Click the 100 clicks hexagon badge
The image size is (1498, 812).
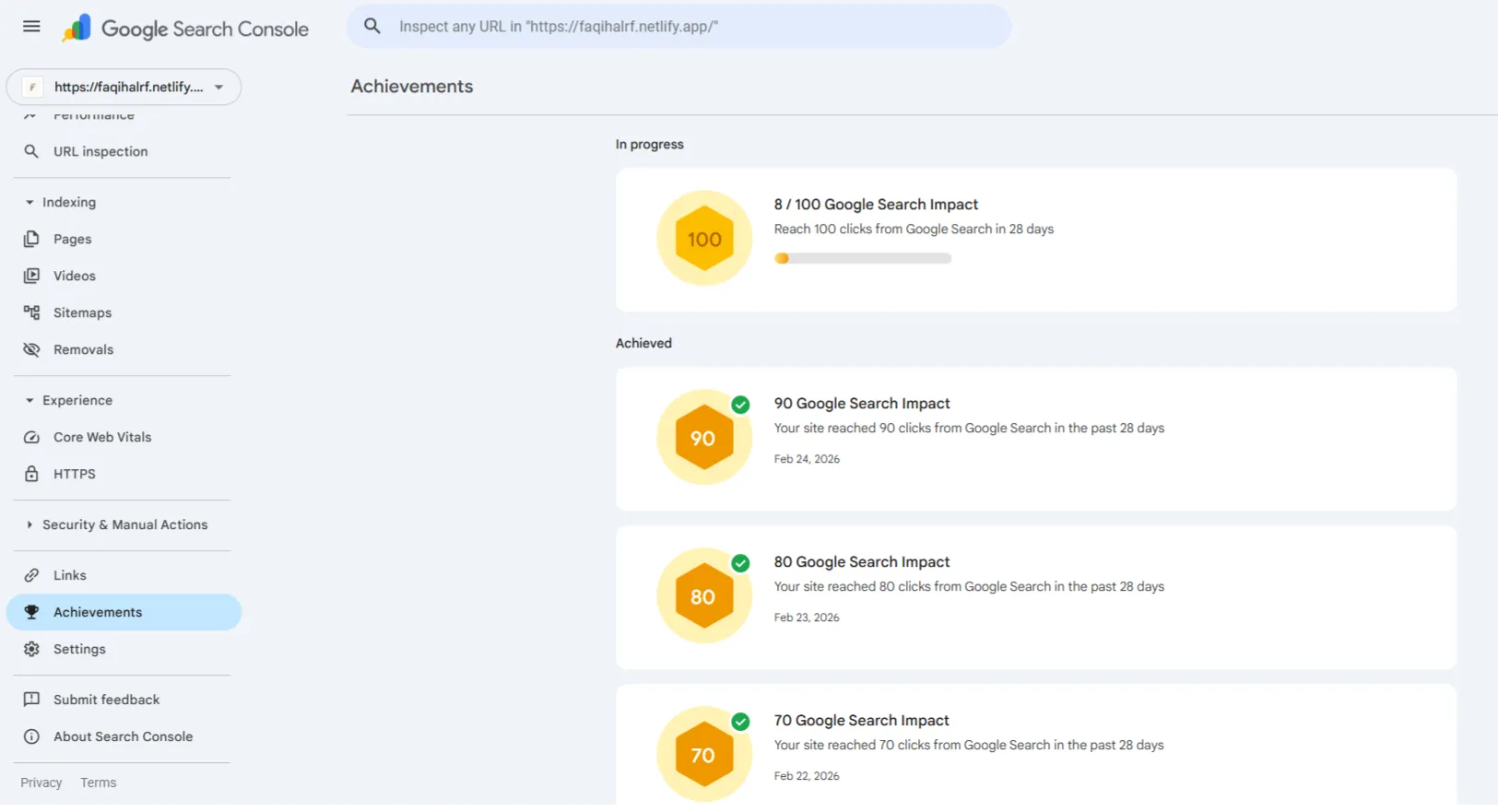704,239
